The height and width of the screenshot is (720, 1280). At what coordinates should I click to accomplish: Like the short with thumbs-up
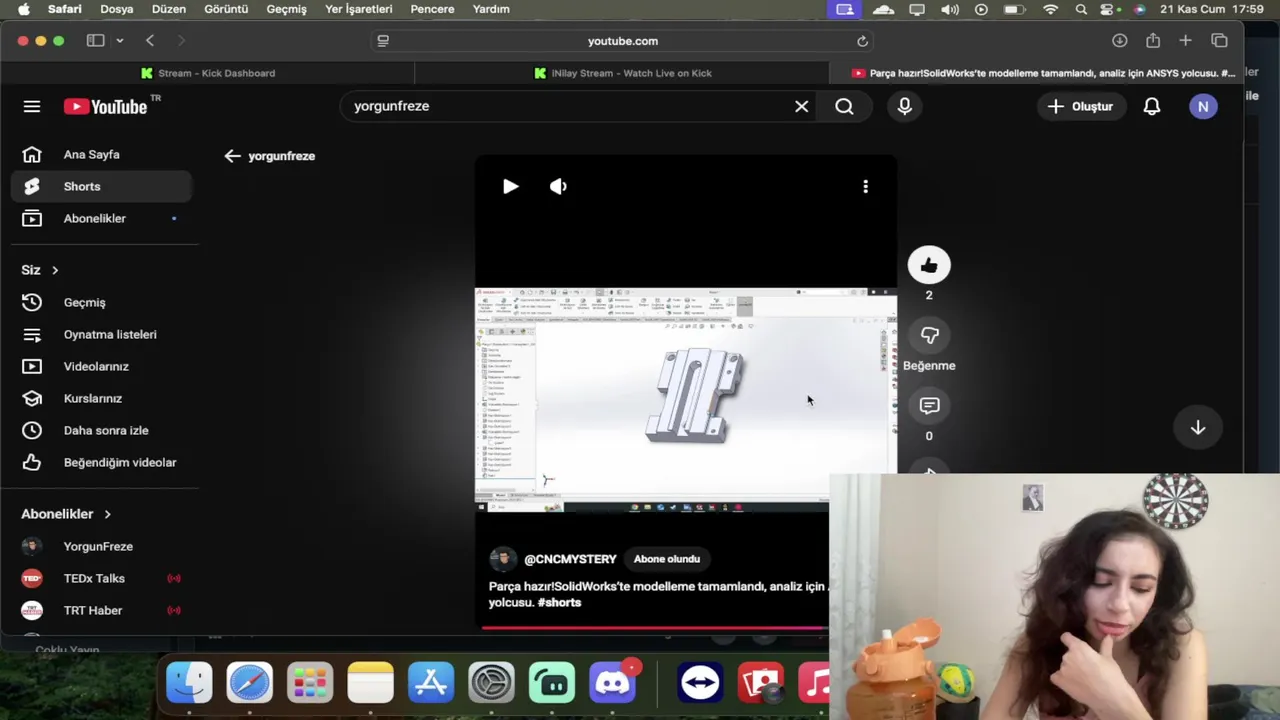929,265
